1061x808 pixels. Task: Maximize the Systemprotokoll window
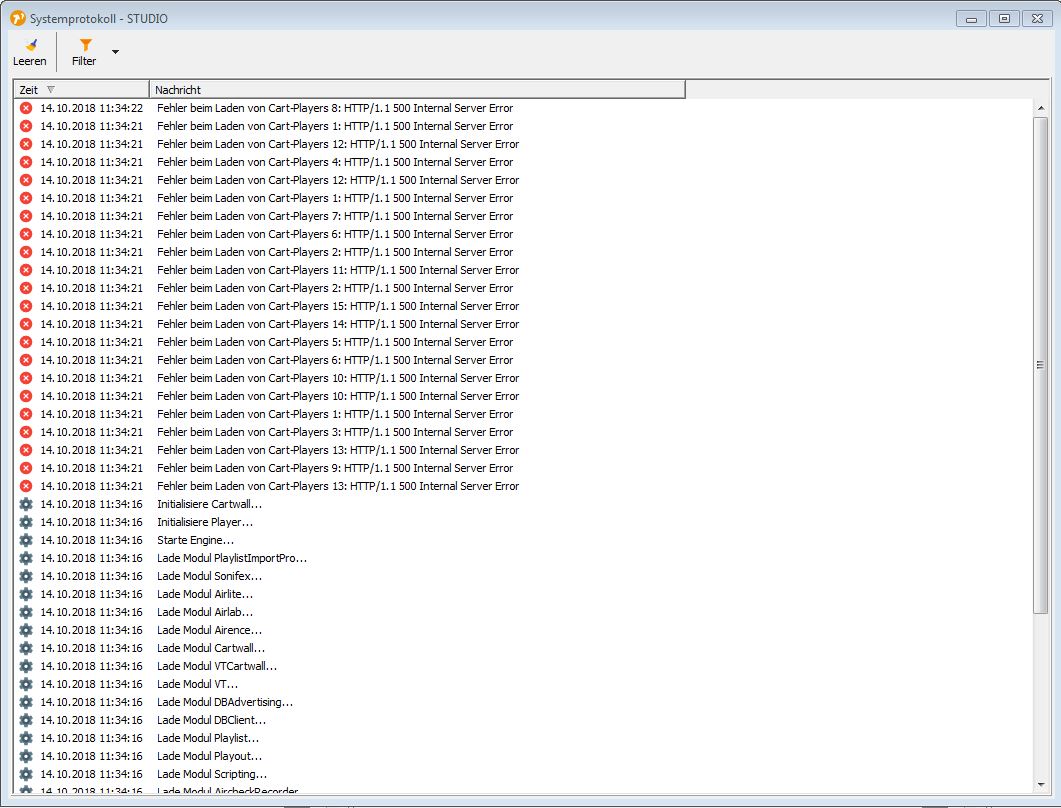click(1004, 18)
